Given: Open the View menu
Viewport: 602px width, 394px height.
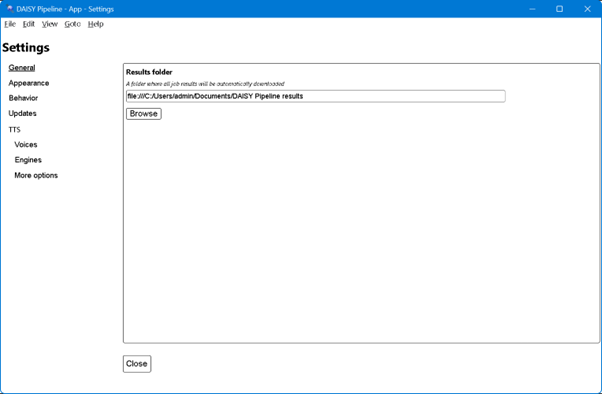Looking at the screenshot, I should pyautogui.click(x=50, y=24).
